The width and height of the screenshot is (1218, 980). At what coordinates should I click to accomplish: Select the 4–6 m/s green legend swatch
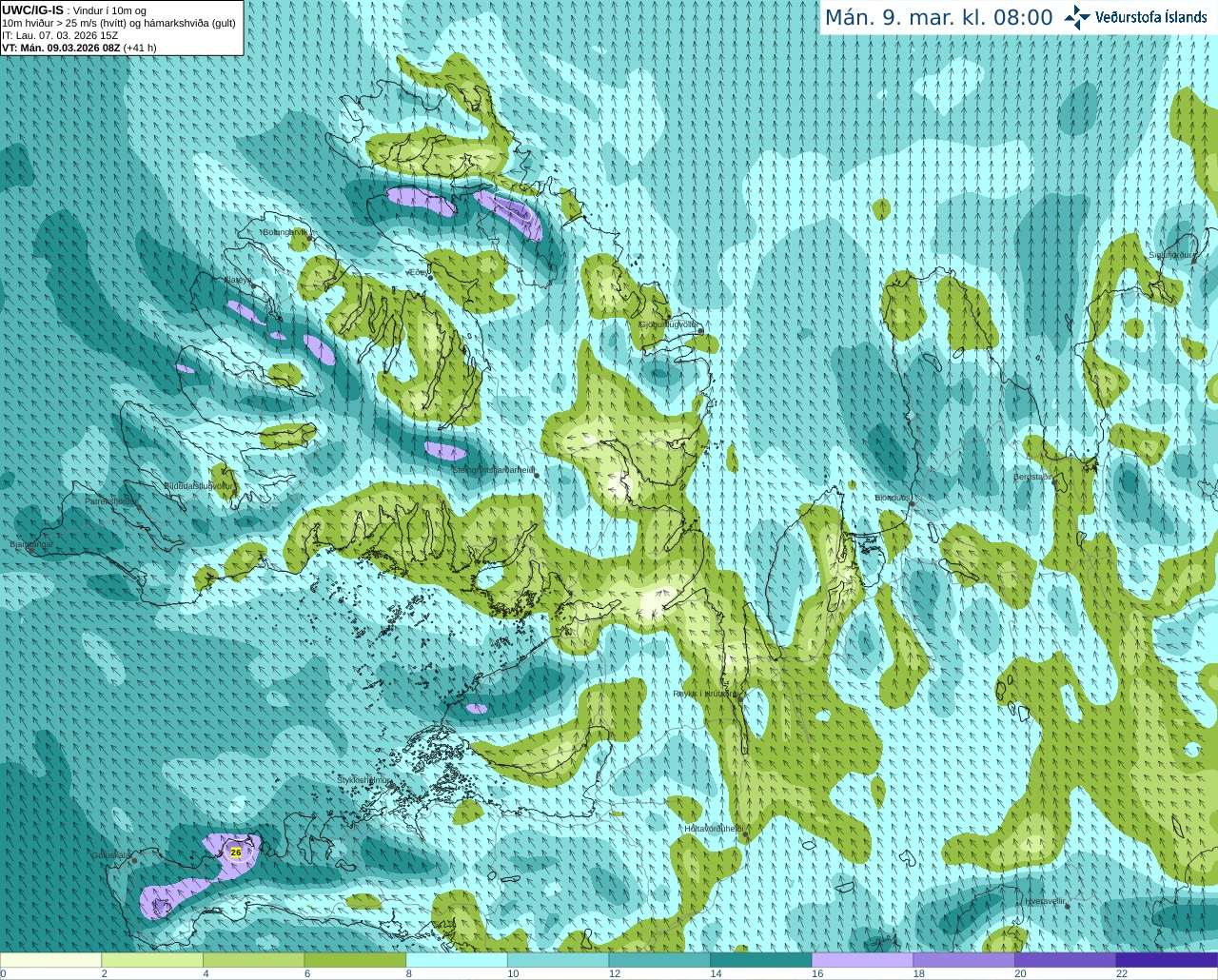point(253,960)
